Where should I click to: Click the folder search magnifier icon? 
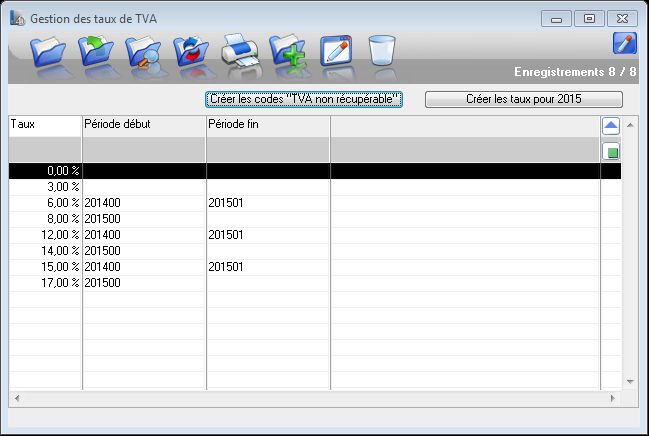[143, 52]
